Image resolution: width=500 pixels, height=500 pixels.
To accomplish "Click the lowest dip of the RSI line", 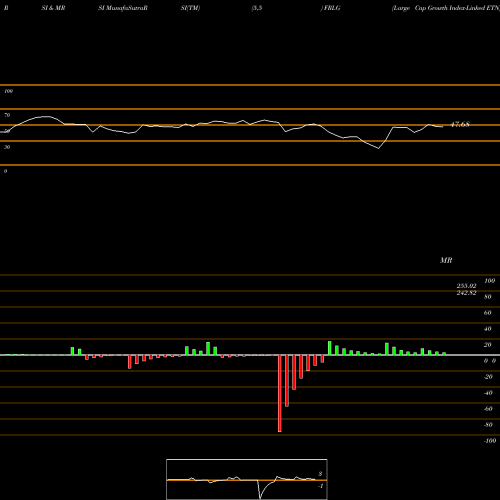I will click(378, 148).
